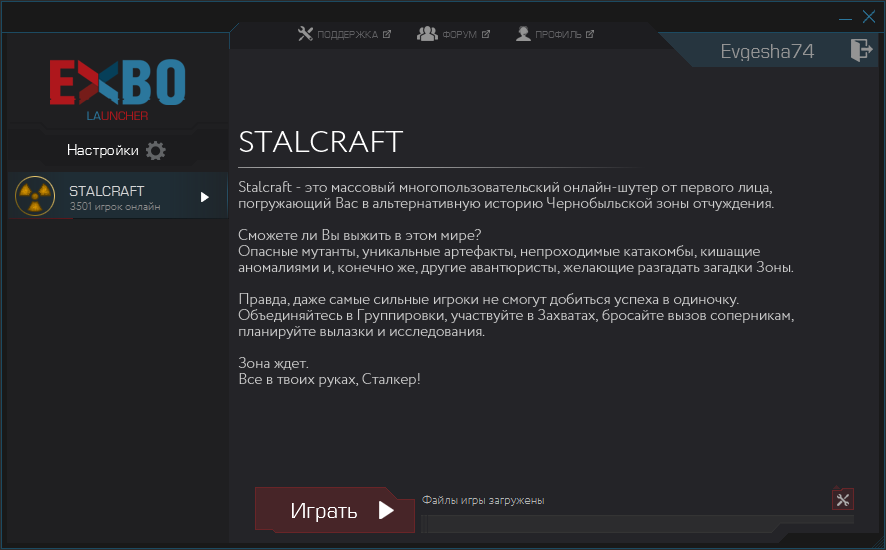Click the EXBO Launcher logo
Image resolution: width=886 pixels, height=550 pixels.
(117, 90)
